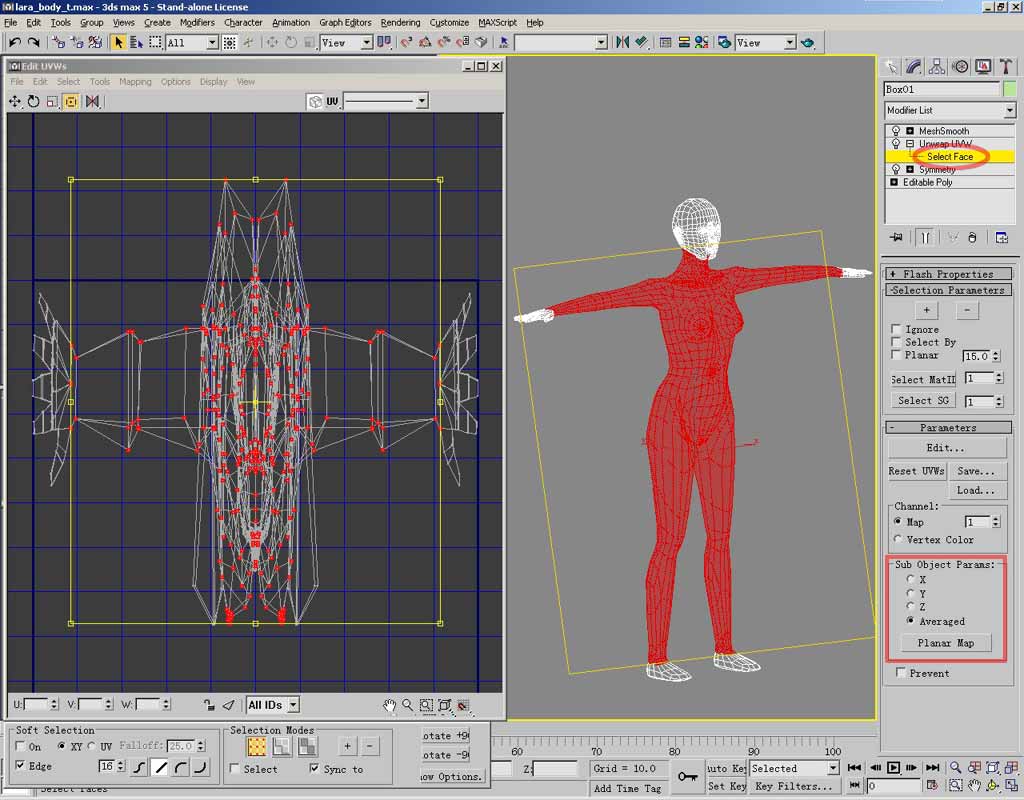
Task: Click the Quick Render teapot icon
Action: click(807, 43)
